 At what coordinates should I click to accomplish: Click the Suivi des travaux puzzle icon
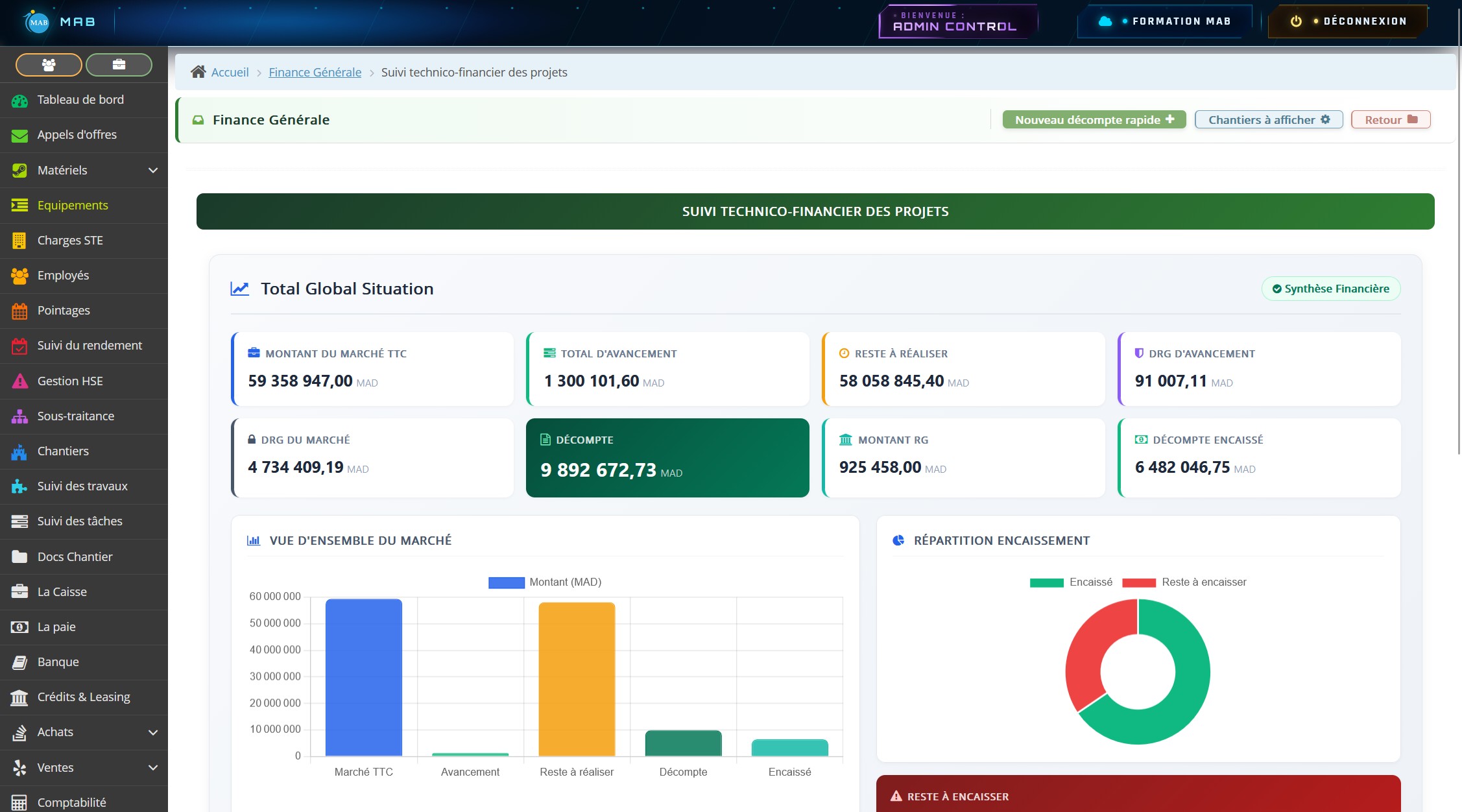pos(19,486)
